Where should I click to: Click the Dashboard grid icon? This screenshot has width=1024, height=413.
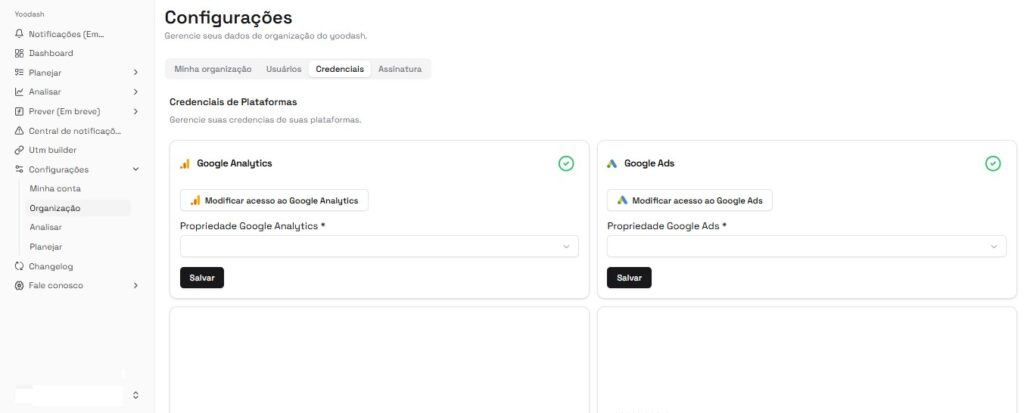(19, 53)
